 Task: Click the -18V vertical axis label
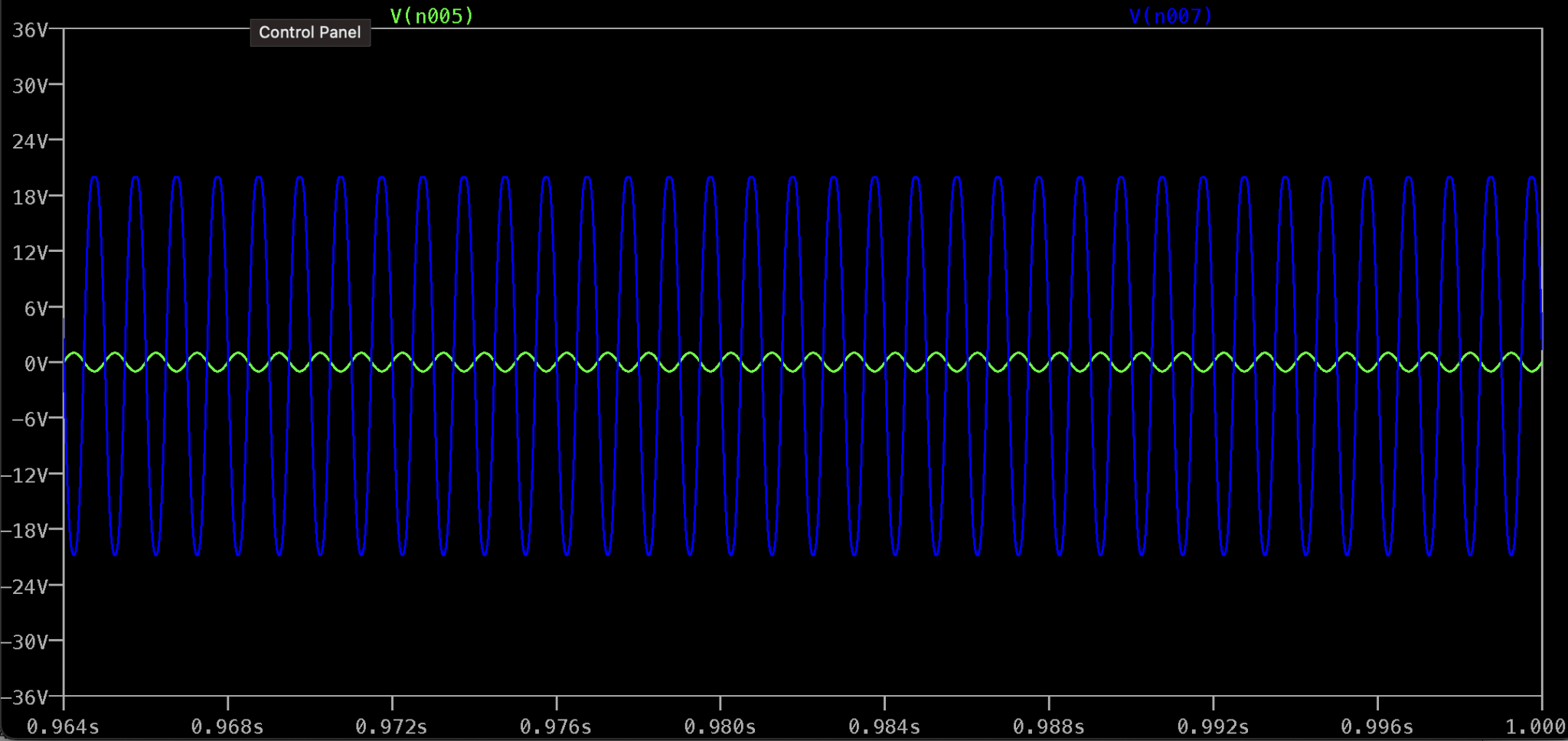[24, 530]
